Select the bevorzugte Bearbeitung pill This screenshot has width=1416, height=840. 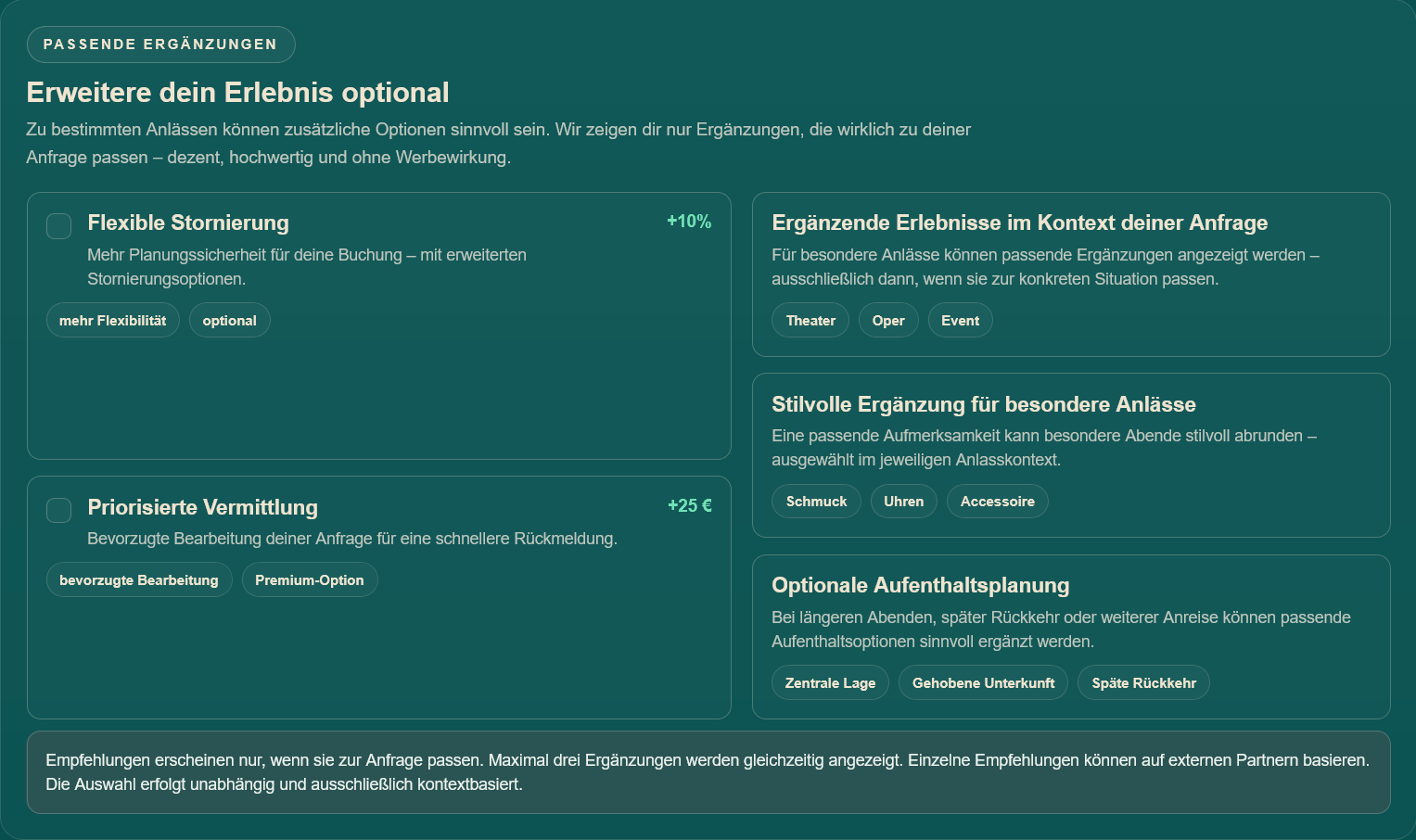[x=139, y=580]
